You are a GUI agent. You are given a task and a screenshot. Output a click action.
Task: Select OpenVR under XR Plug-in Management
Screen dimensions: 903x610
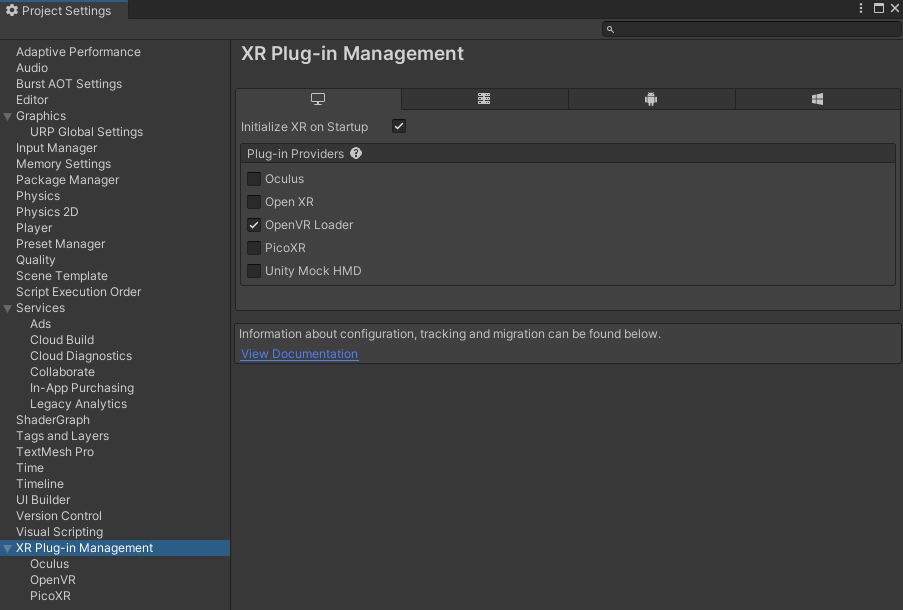pyautogui.click(x=52, y=580)
